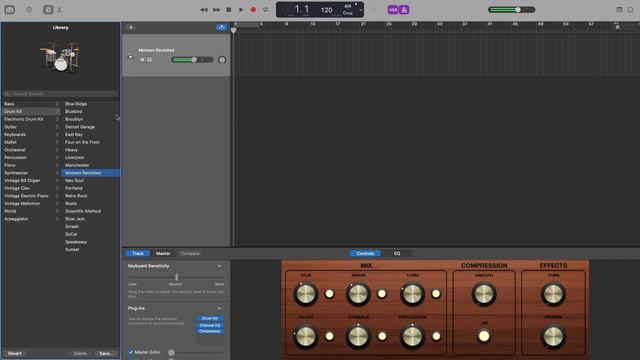
Task: Toggle the blue Catch playhead button
Action: tap(221, 27)
